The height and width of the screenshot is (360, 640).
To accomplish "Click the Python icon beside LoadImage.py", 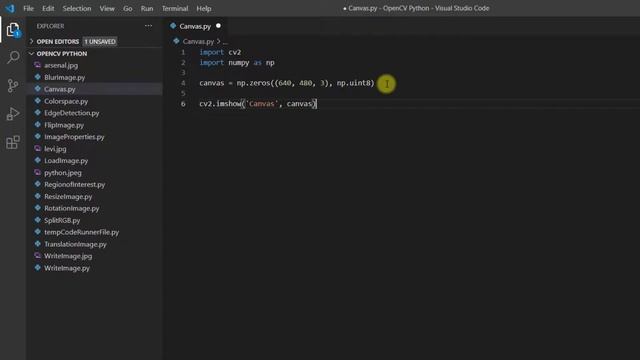I will (38, 160).
